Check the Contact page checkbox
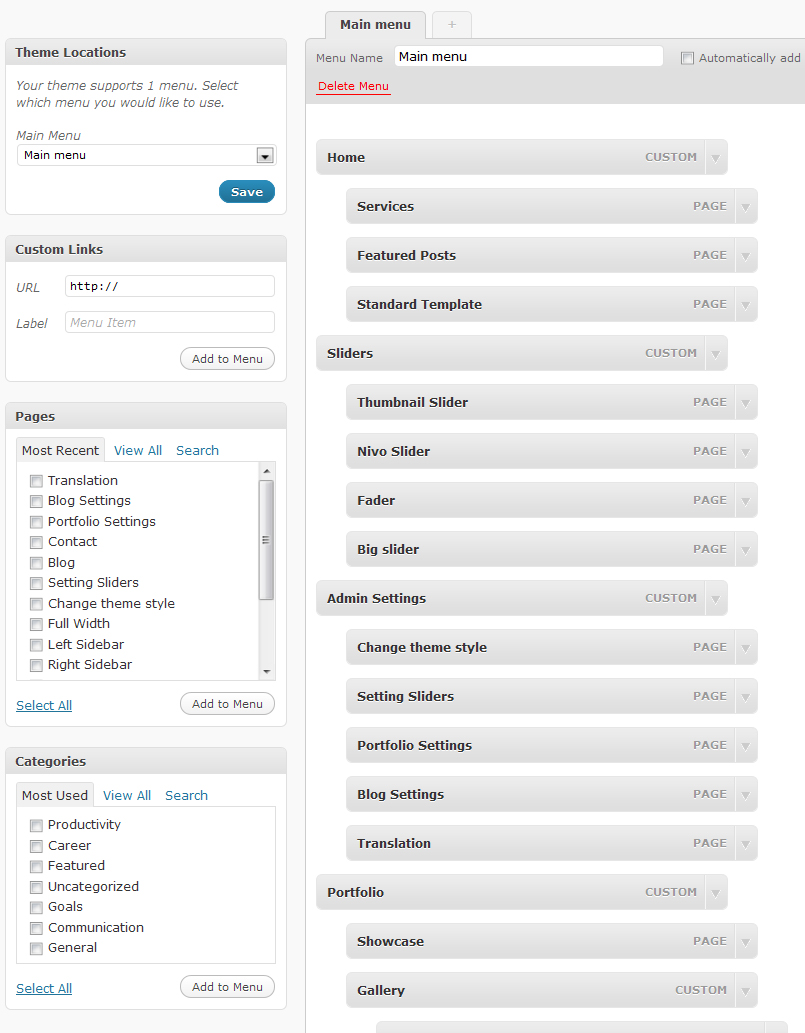Viewport: 805px width, 1033px height. (36, 542)
